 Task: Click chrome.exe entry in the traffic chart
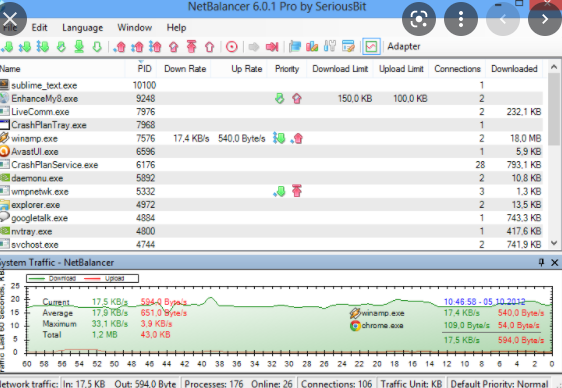point(377,326)
